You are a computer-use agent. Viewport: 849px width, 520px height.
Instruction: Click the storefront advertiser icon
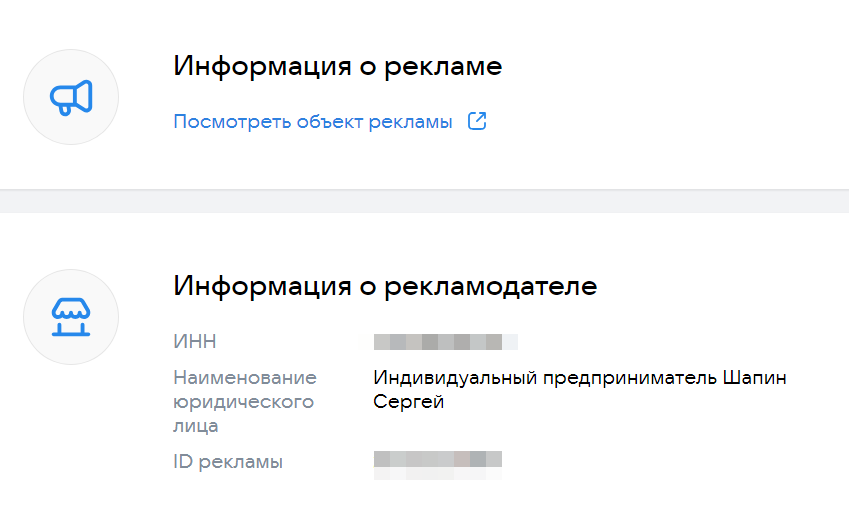point(71,317)
